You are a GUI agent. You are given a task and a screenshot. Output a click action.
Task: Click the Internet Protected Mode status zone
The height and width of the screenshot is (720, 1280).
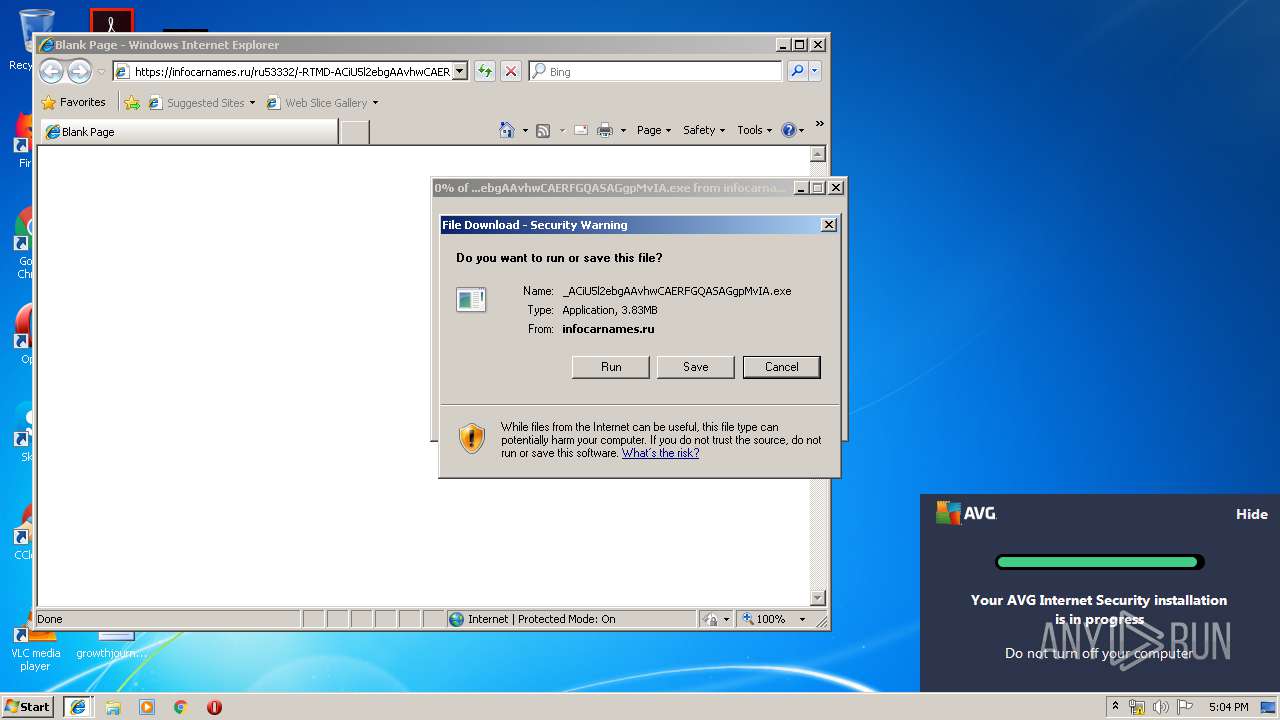pos(571,619)
